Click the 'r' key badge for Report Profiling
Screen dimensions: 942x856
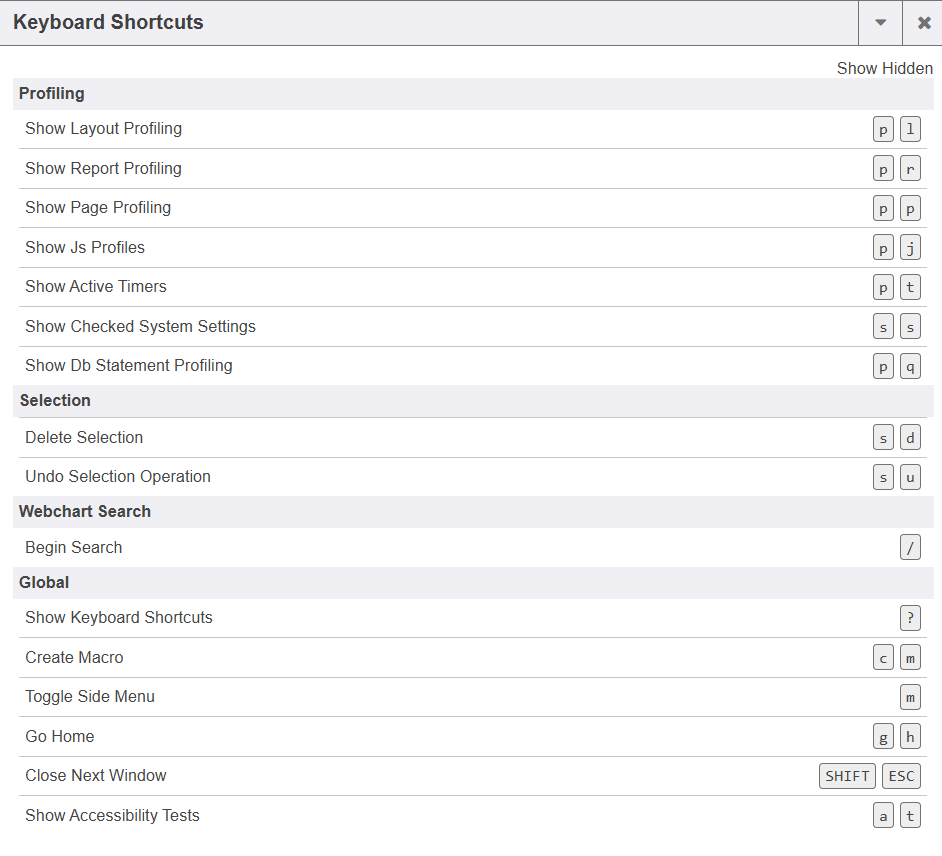(910, 169)
